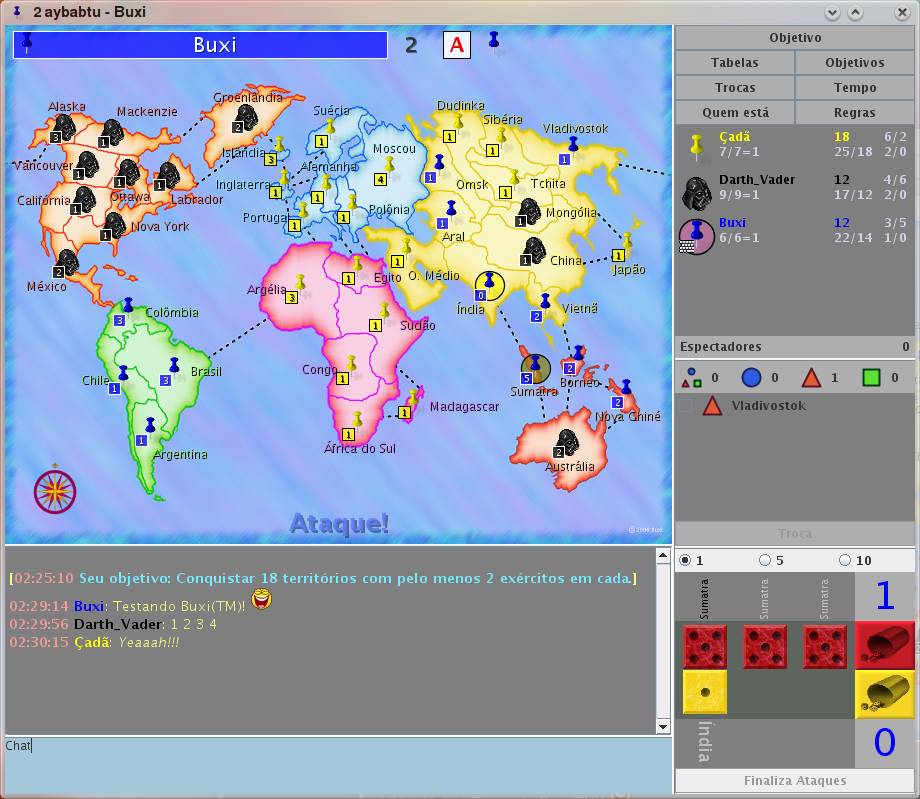Click the compass rose on the map
920x799 pixels.
pos(55,491)
